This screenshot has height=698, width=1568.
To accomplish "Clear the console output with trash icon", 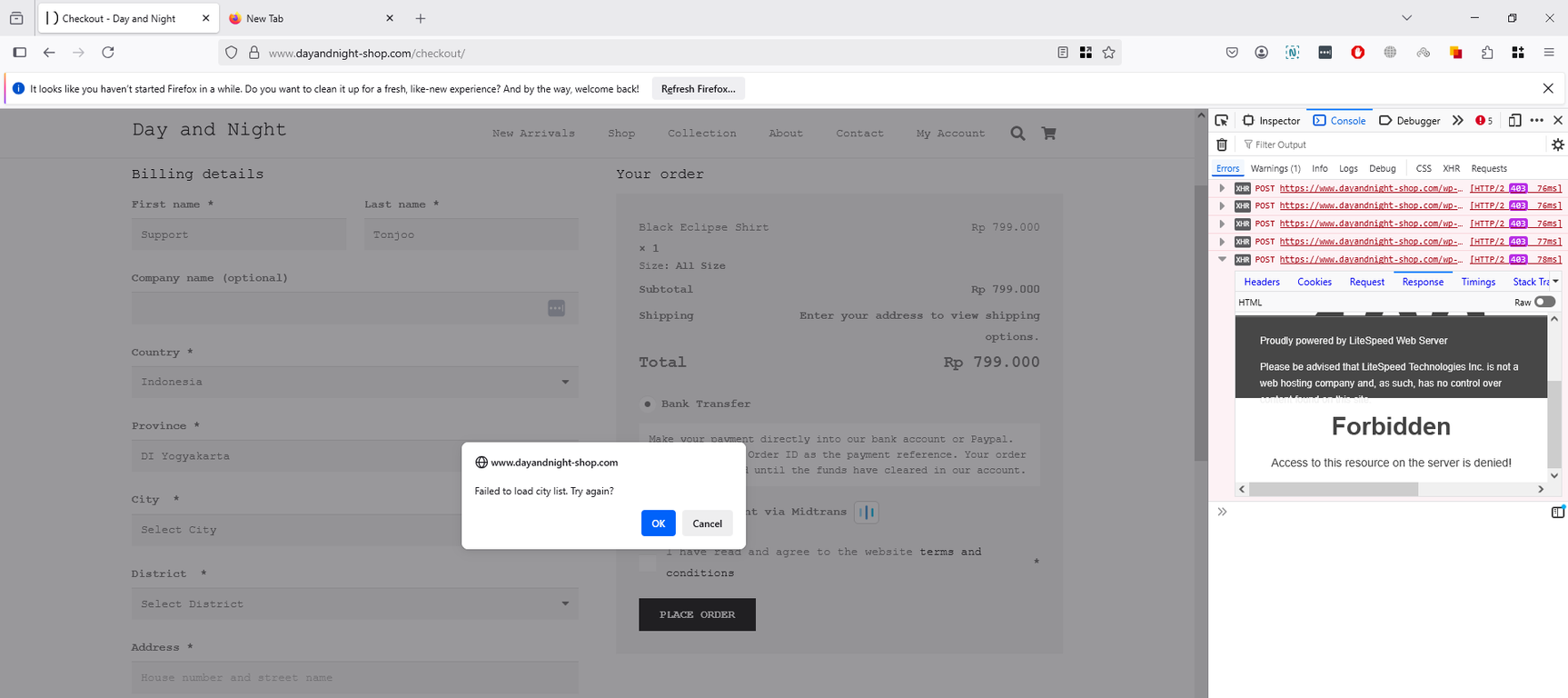I will click(x=1222, y=145).
